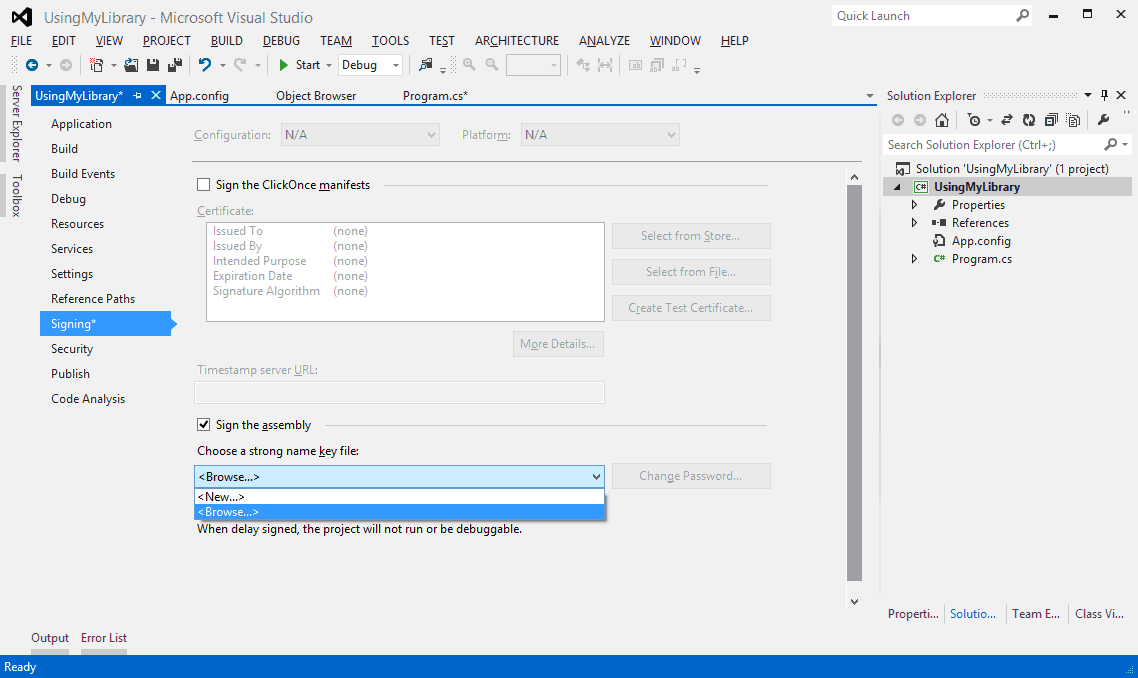Screen dimensions: 1138x678
Task: Click the Collapse All icon in Solution Explorer
Action: point(1051,119)
